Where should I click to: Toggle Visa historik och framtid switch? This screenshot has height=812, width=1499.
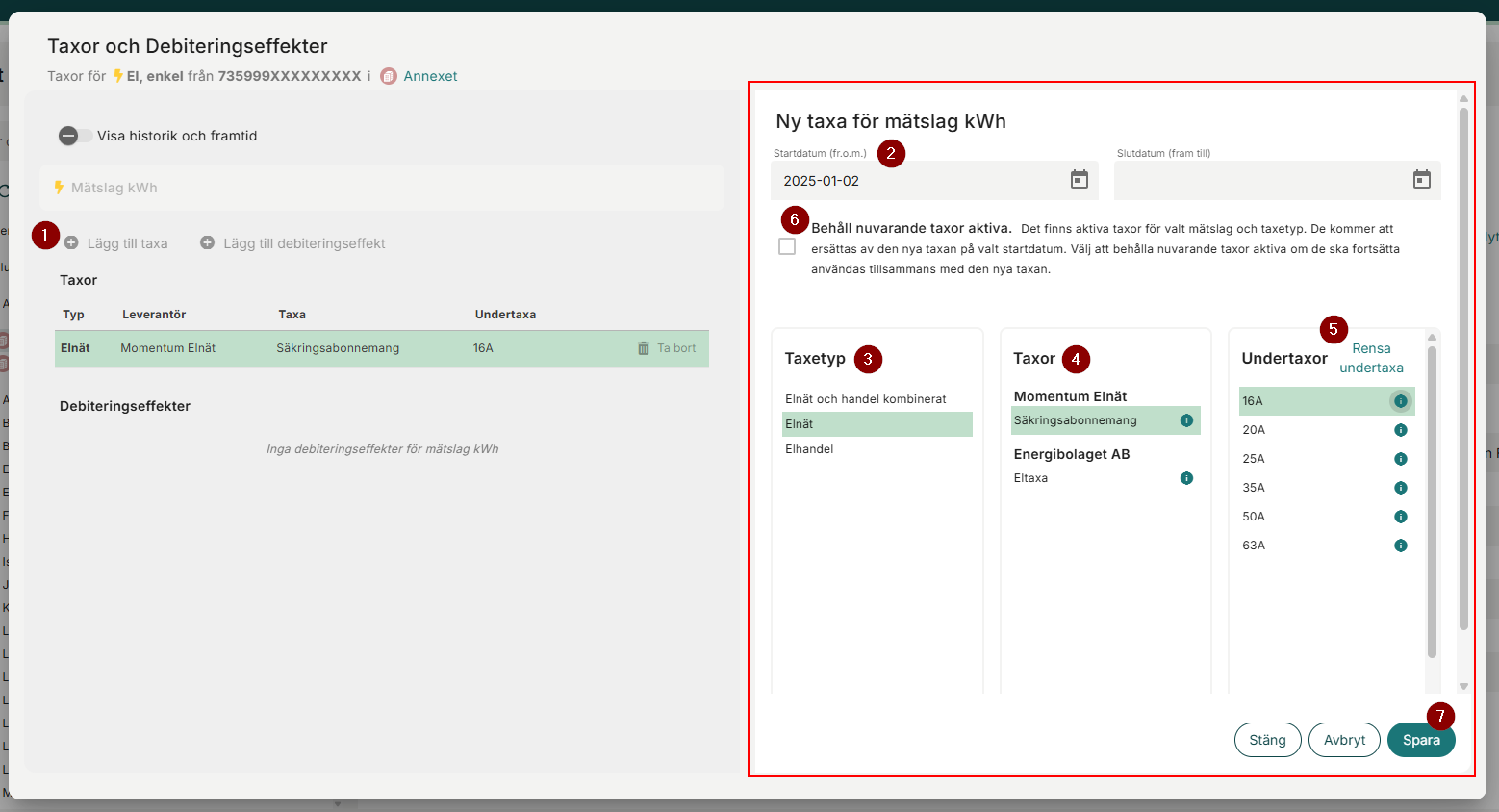75,136
